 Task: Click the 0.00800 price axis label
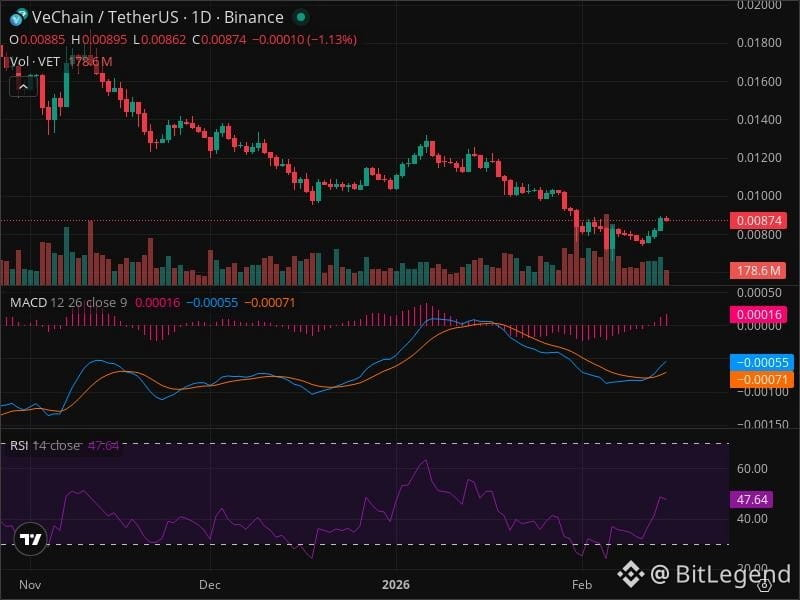[759, 235]
